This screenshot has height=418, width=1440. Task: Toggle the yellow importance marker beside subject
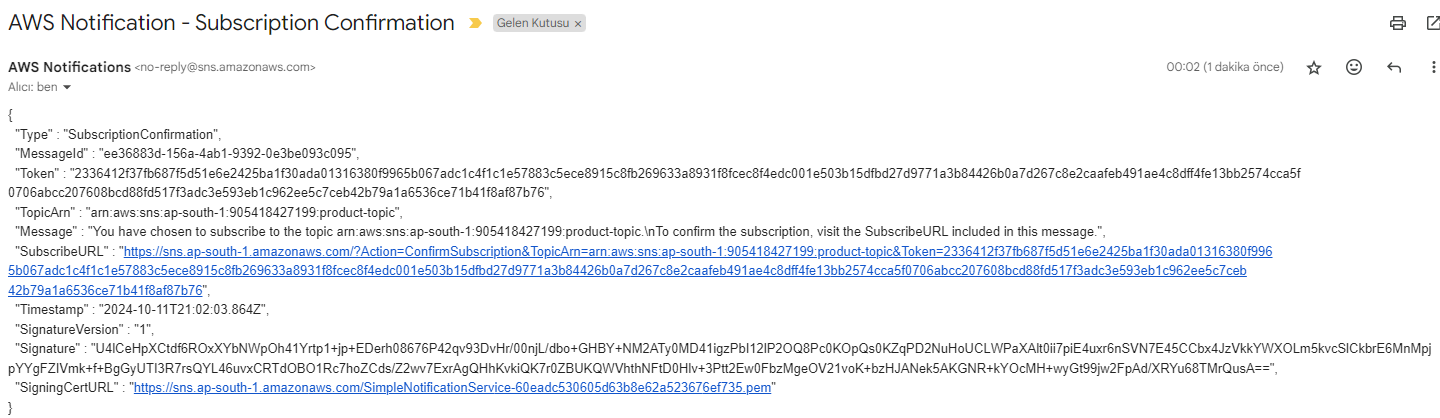[x=476, y=23]
